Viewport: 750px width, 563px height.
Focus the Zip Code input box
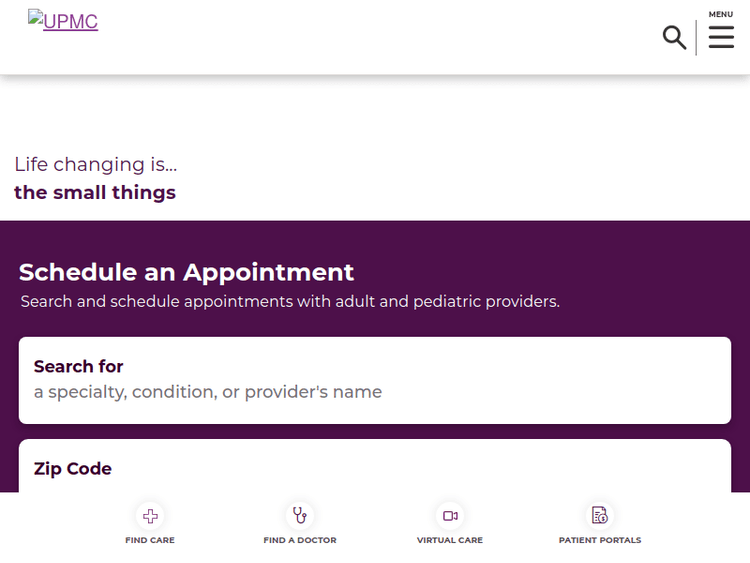point(374,482)
